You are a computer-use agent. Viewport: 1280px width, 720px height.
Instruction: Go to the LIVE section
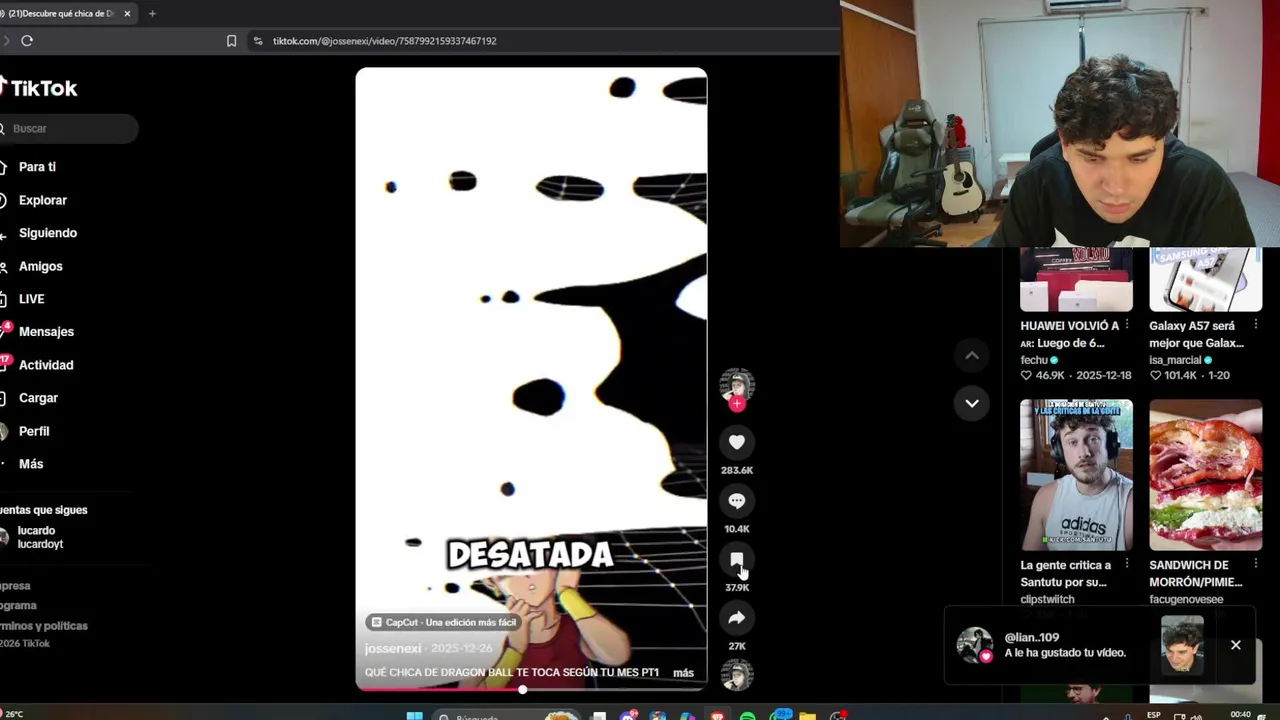tap(31, 299)
